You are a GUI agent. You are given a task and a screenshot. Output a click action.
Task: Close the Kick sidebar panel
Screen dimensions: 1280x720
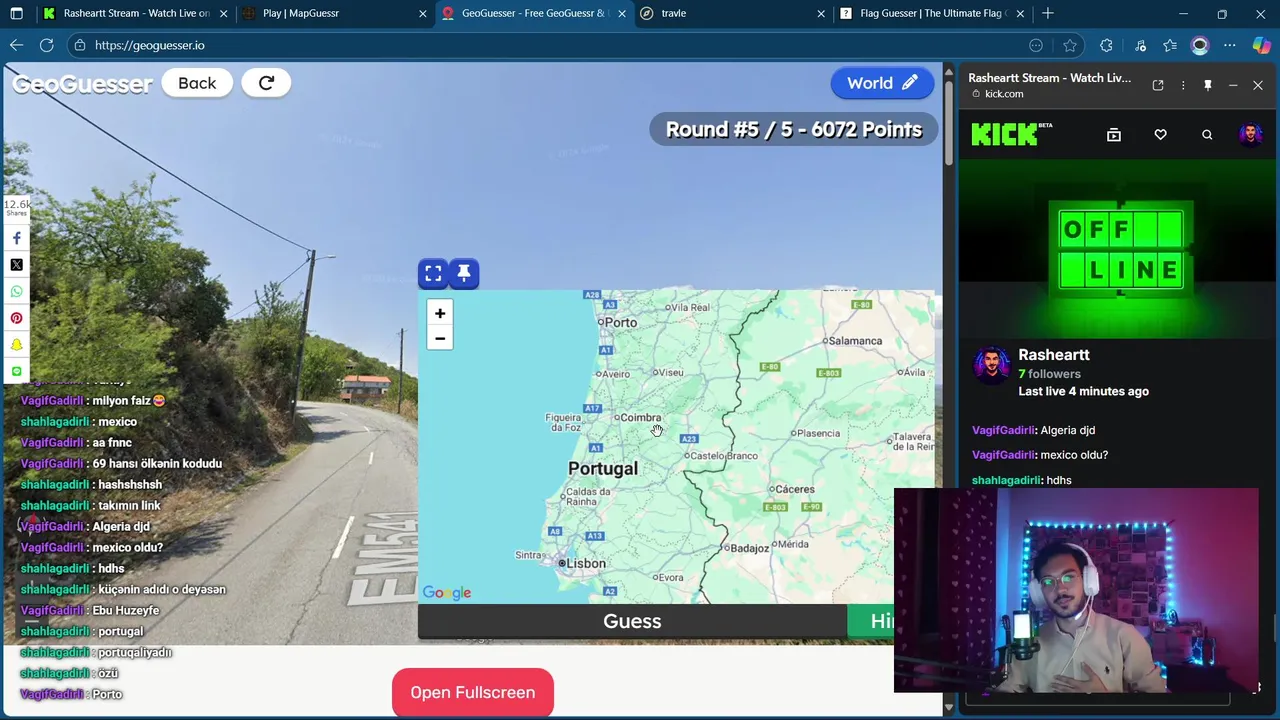pyautogui.click(x=1258, y=86)
